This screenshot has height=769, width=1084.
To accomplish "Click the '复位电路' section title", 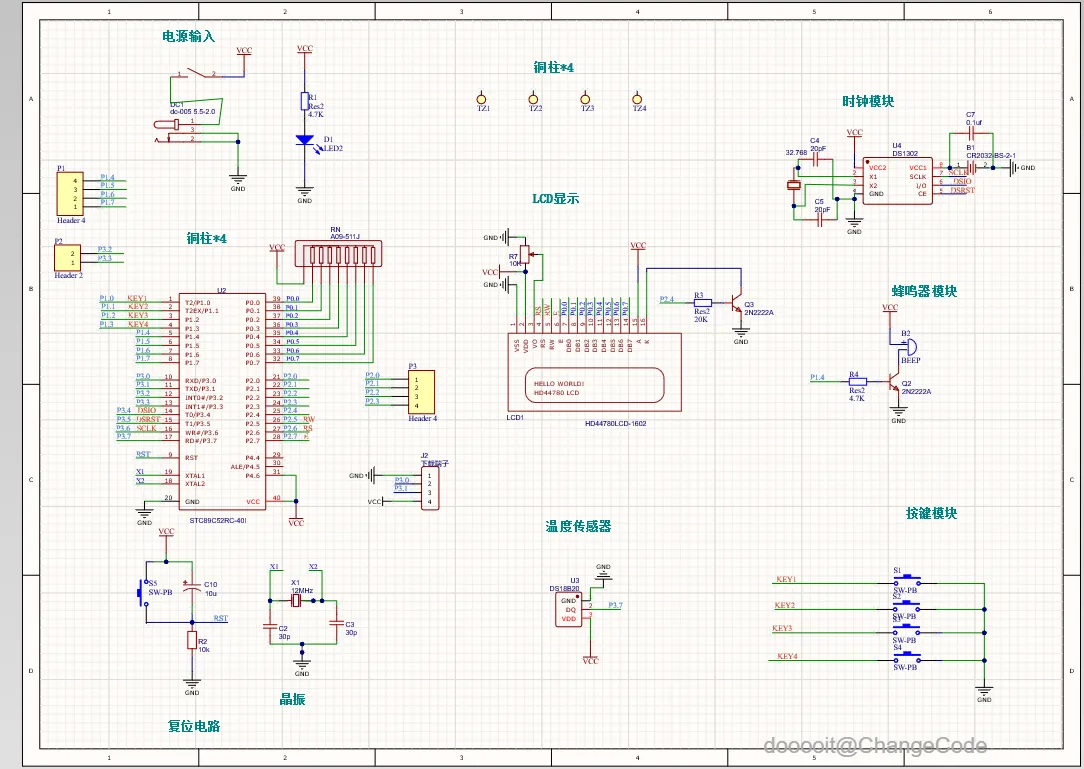I will (194, 726).
